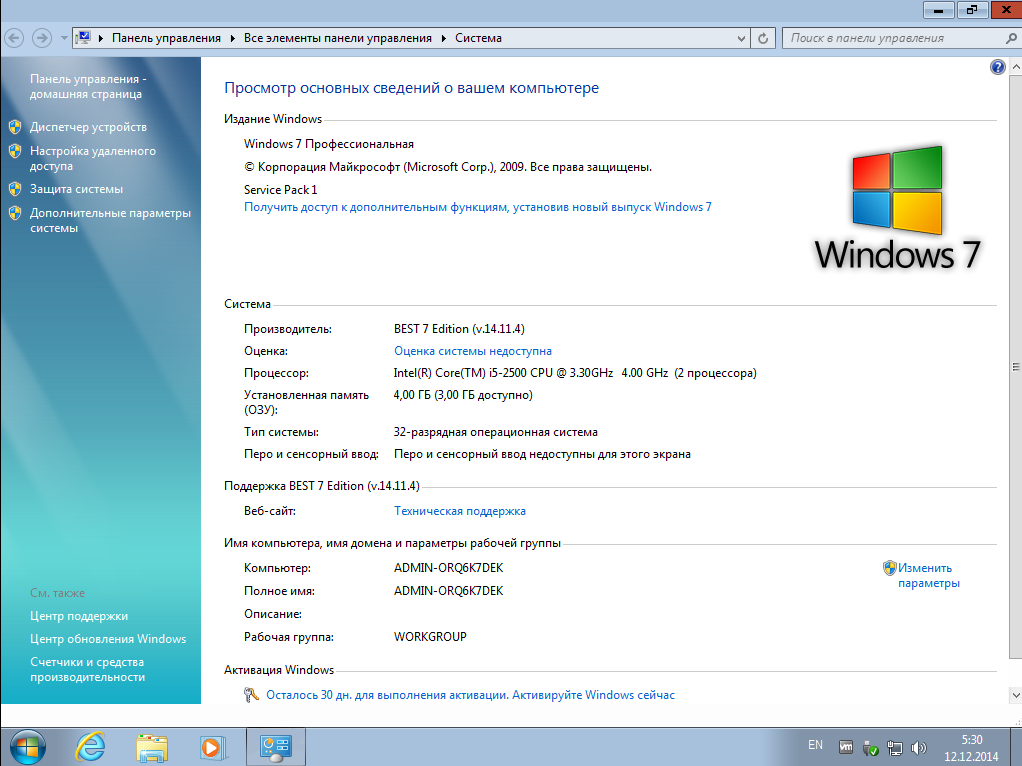Screen dimensions: 1022x766
Task: Open Device Manager from the sidebar
Action: click(x=86, y=126)
